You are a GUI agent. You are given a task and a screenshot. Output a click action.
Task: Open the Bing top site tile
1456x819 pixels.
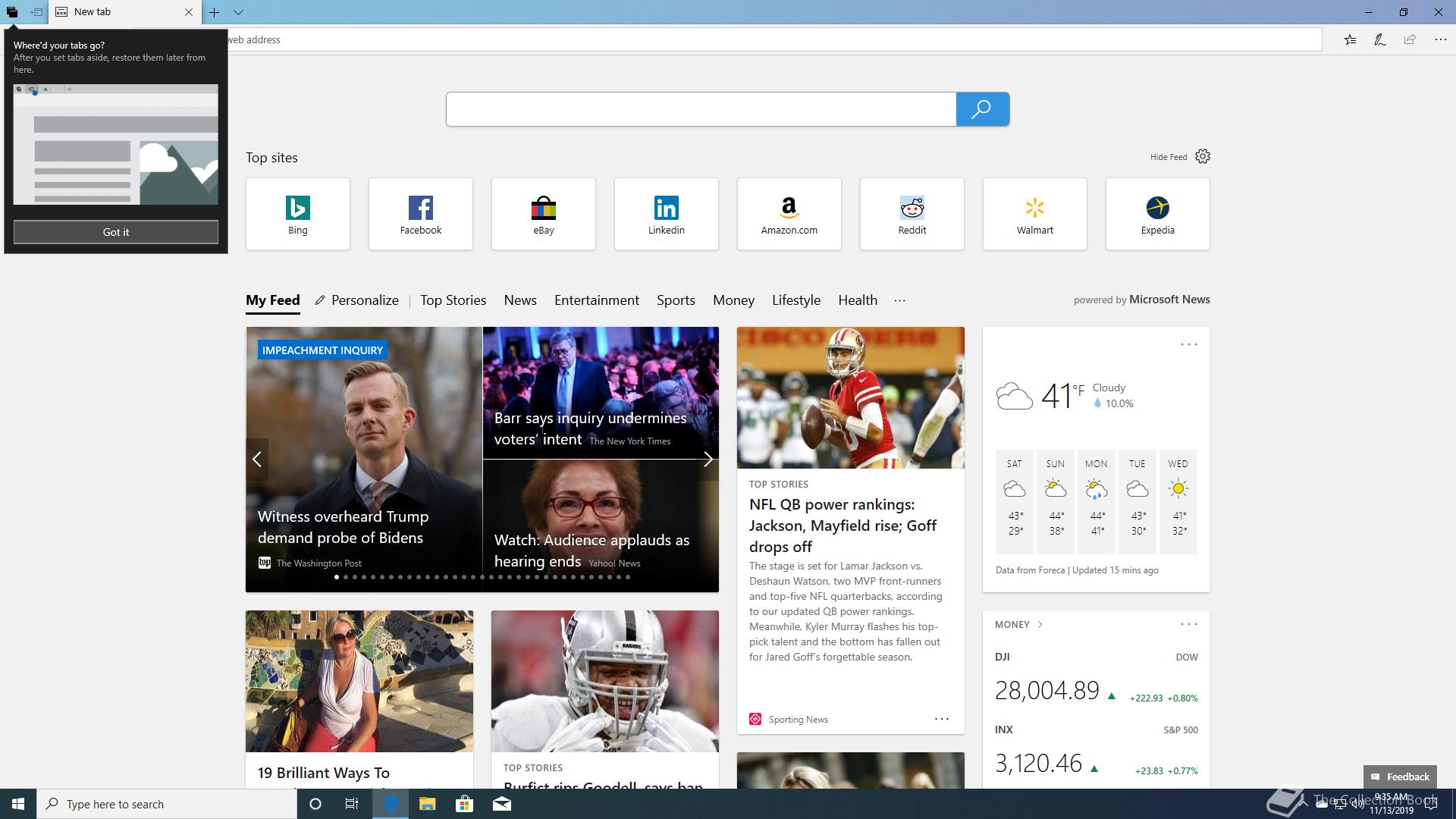[298, 214]
